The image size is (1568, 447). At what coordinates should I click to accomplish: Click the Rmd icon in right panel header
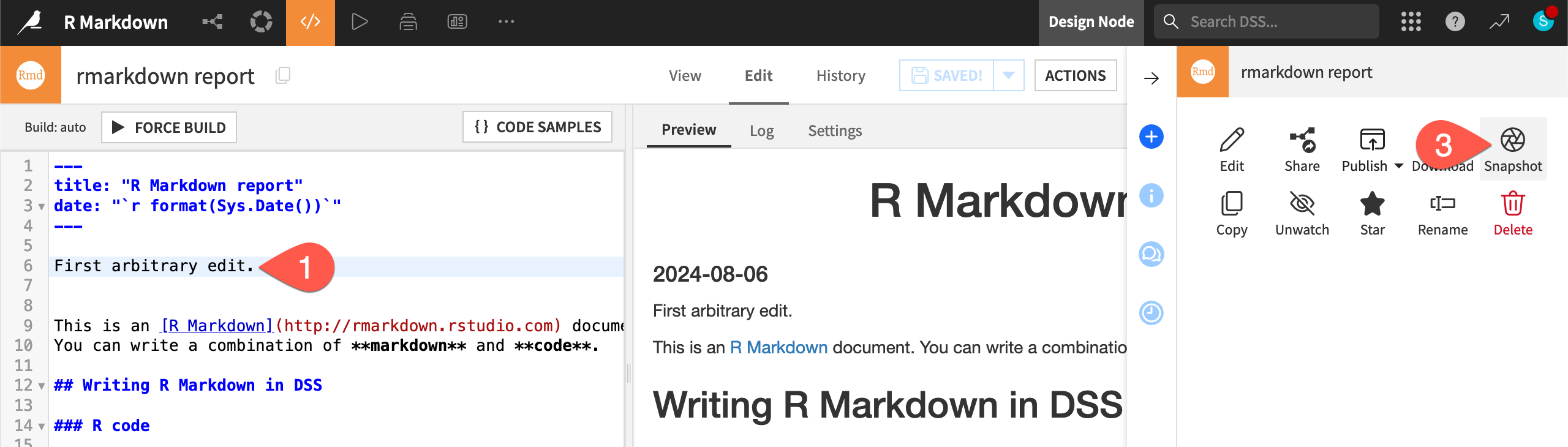[x=1203, y=72]
